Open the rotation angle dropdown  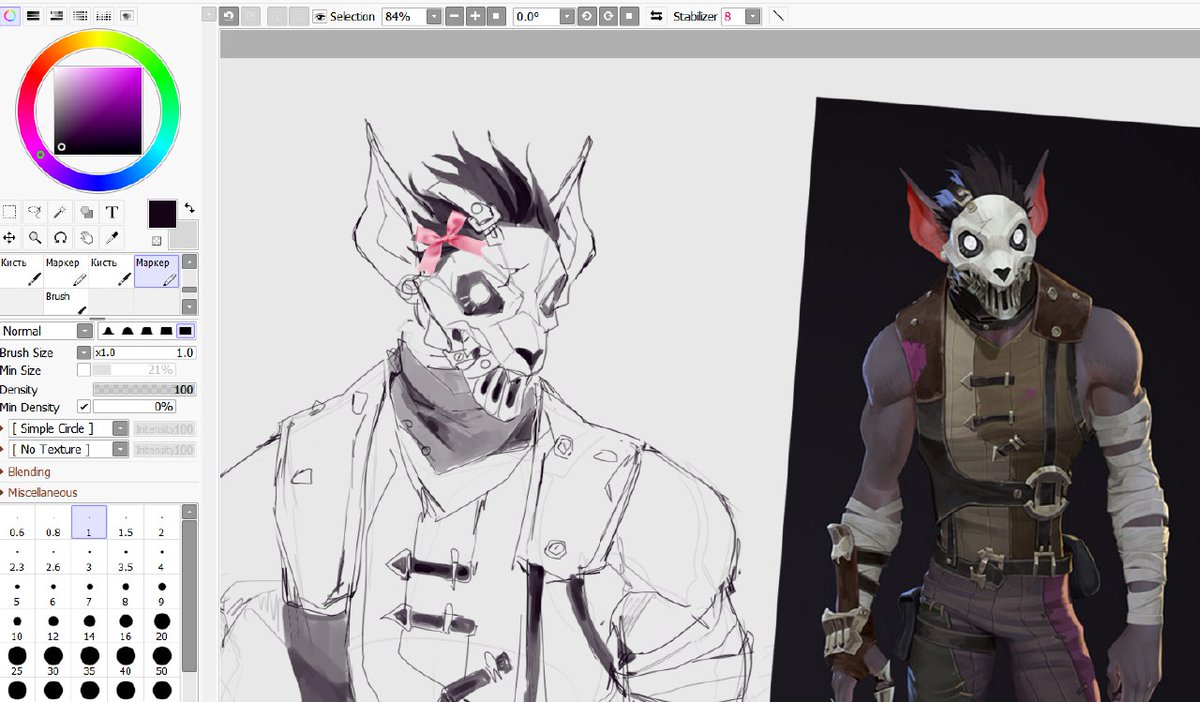point(567,16)
